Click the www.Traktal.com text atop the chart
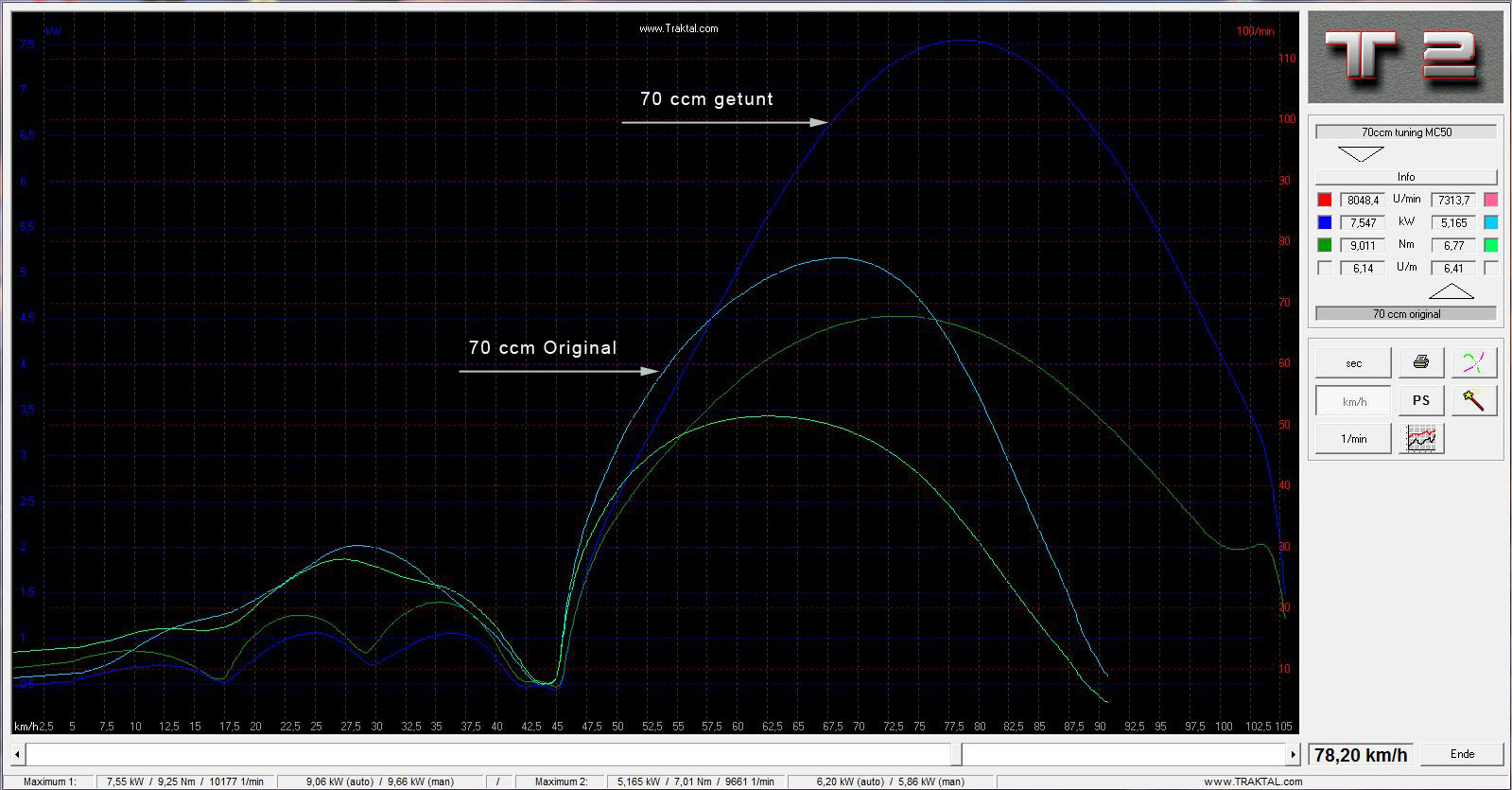Image resolution: width=1512 pixels, height=790 pixels. (x=678, y=28)
